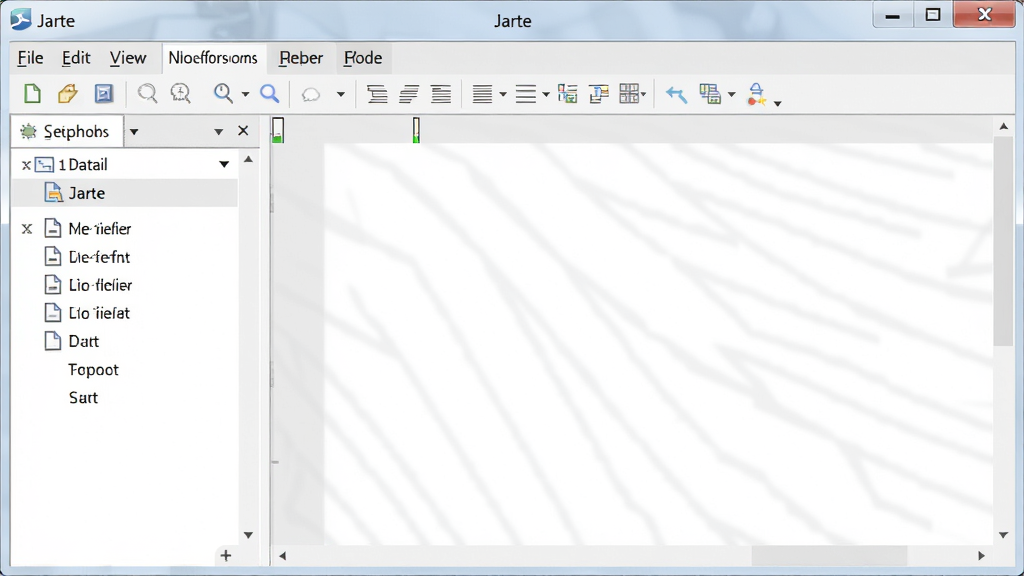
Task: Collapse the 1 Datail group arrow
Action: 224,165
